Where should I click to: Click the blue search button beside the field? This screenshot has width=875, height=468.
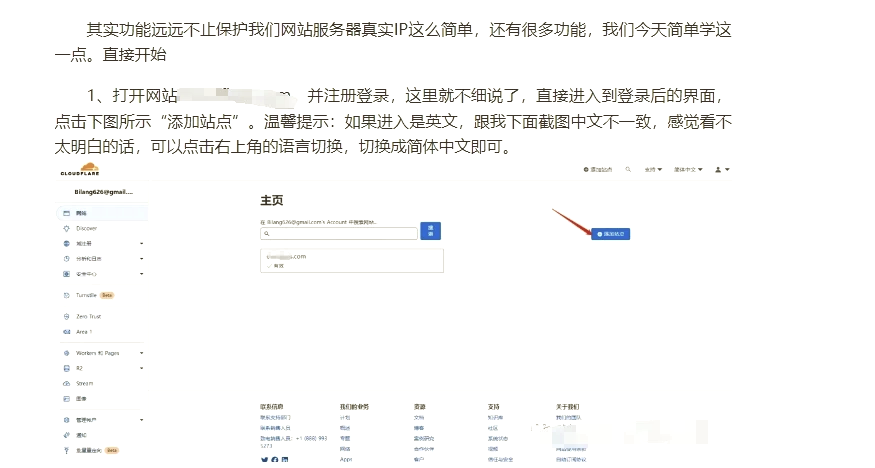430,231
